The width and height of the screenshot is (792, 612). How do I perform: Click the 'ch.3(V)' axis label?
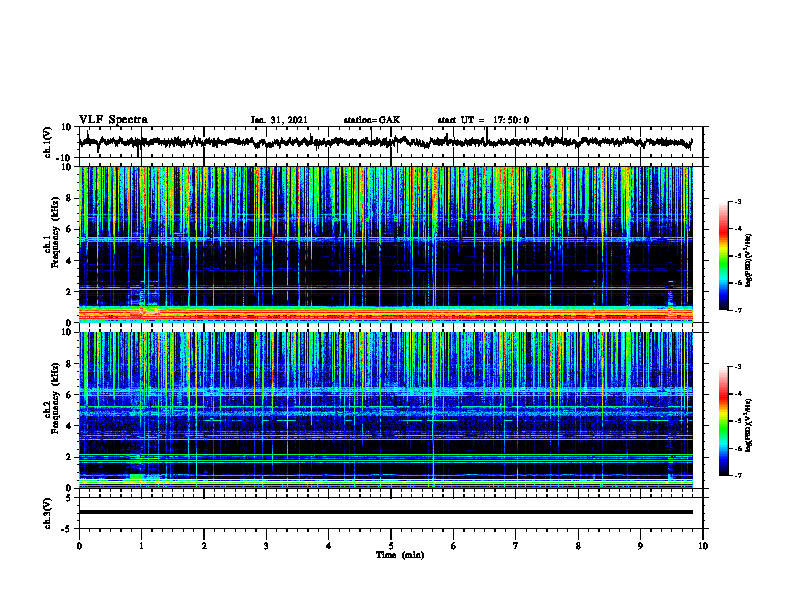(48, 514)
